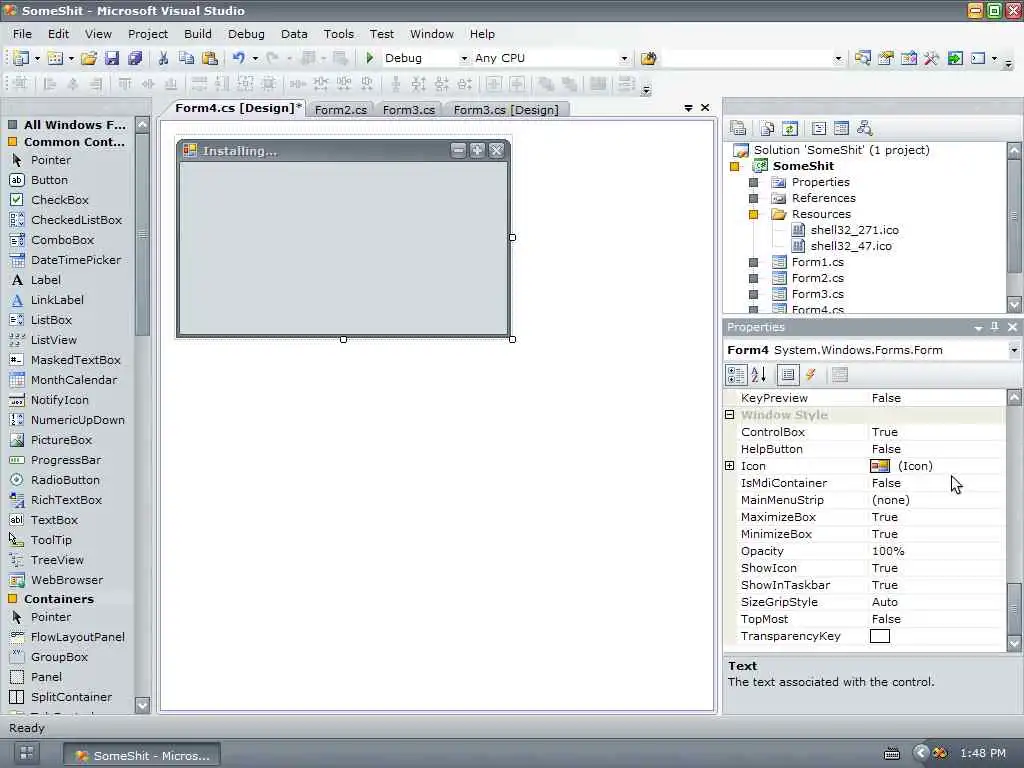The height and width of the screenshot is (768, 1024).
Task: Click the Opacity 100% value
Action: pyautogui.click(x=888, y=551)
